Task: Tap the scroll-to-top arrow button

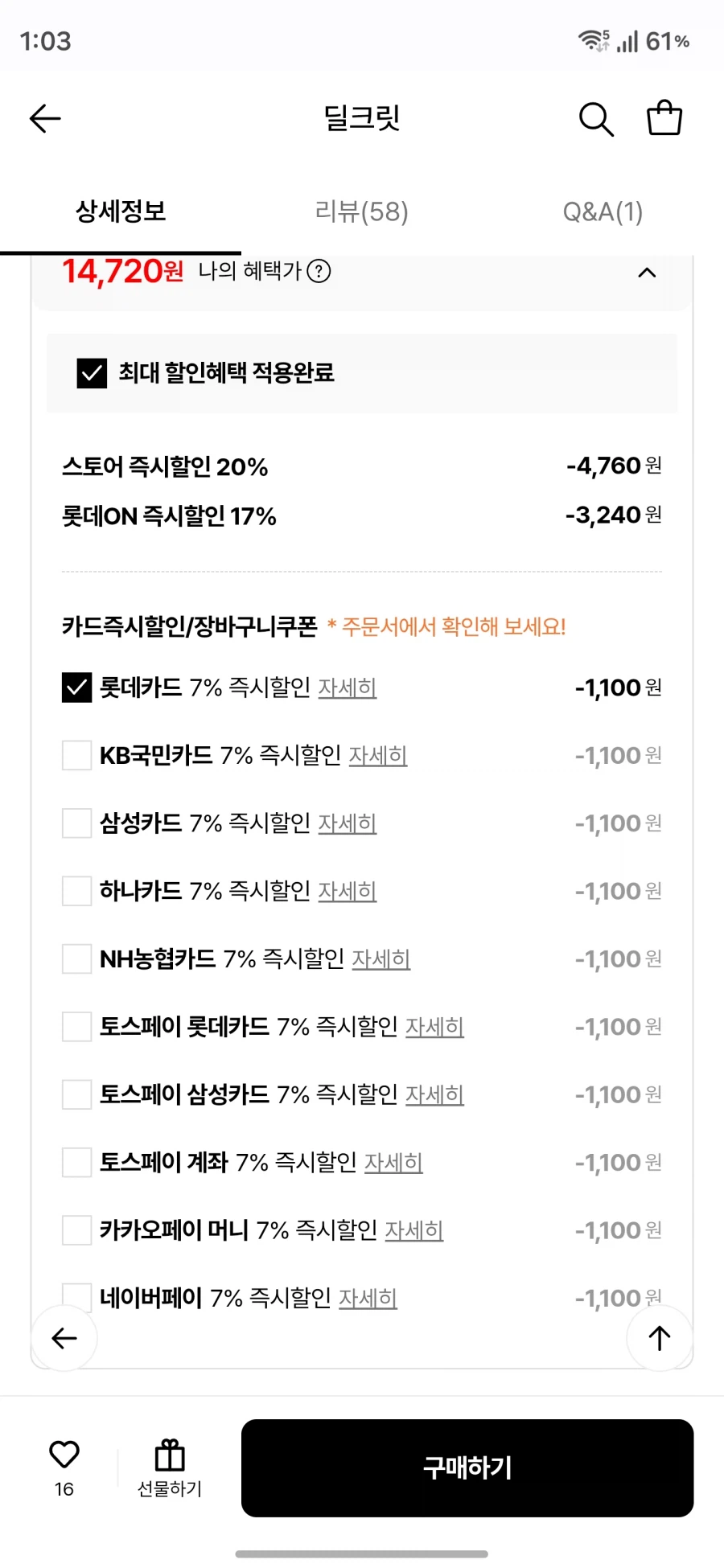Action: (x=659, y=1338)
